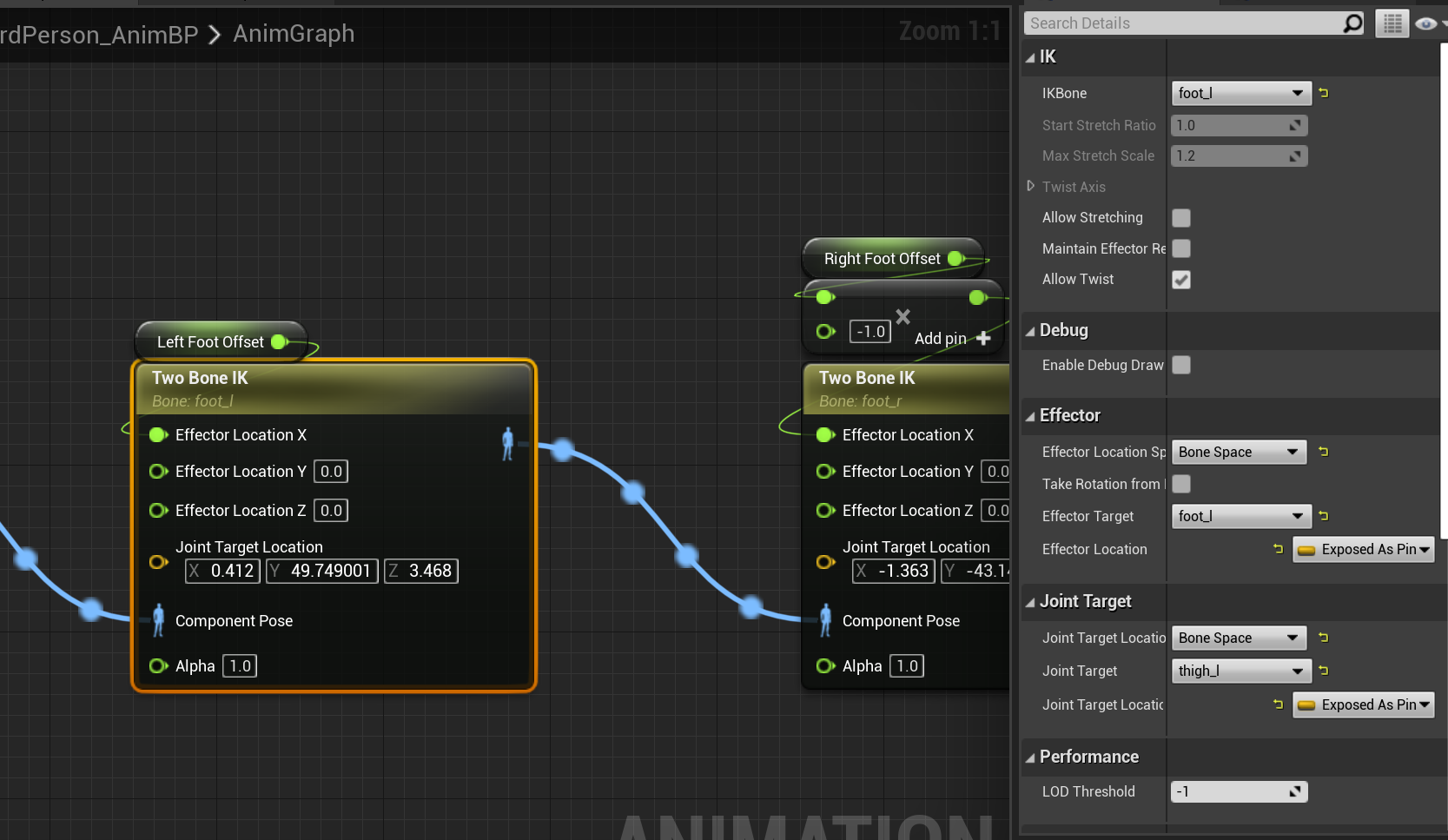Click the AnimBP breadcrumb link
The image size is (1448, 840).
[x=99, y=34]
